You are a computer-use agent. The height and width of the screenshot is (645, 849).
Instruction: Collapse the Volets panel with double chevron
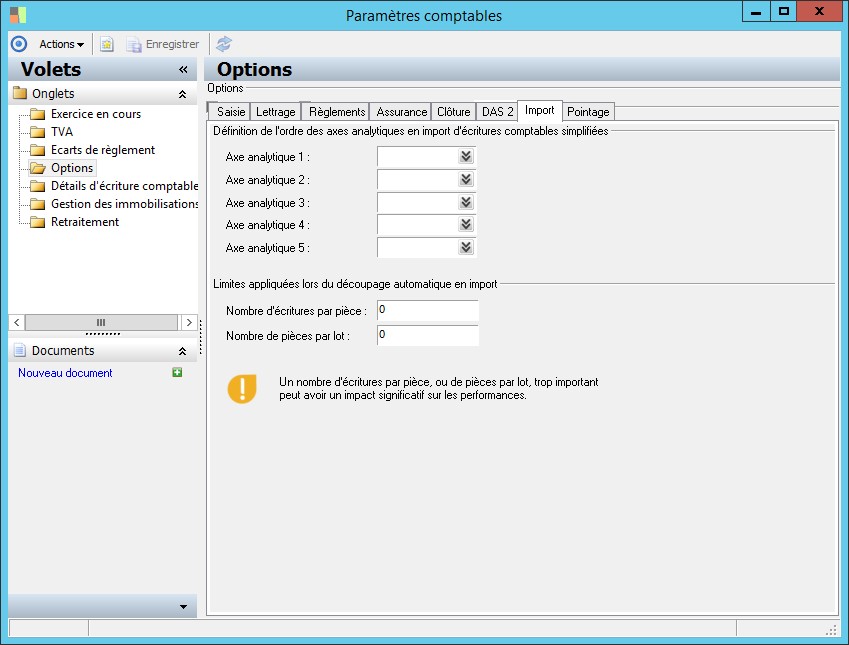[x=183, y=69]
